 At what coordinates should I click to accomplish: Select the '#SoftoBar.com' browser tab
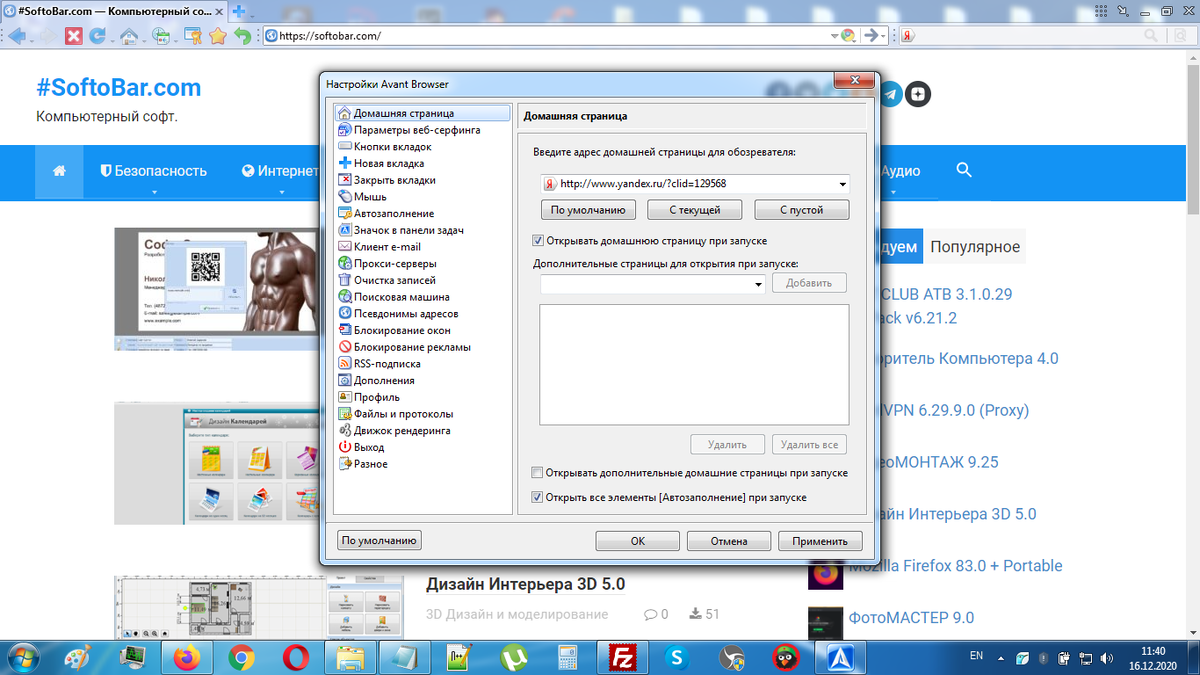[x=112, y=9]
